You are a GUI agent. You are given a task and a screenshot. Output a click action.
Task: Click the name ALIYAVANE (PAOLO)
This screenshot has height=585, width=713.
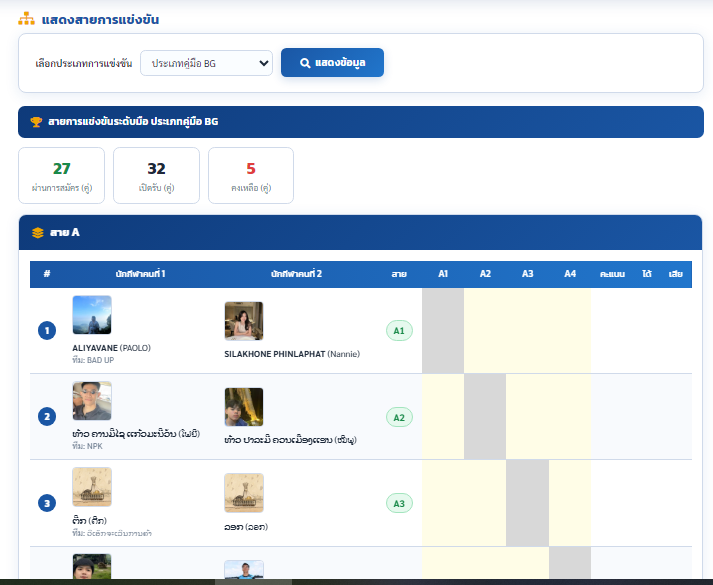tap(111, 348)
